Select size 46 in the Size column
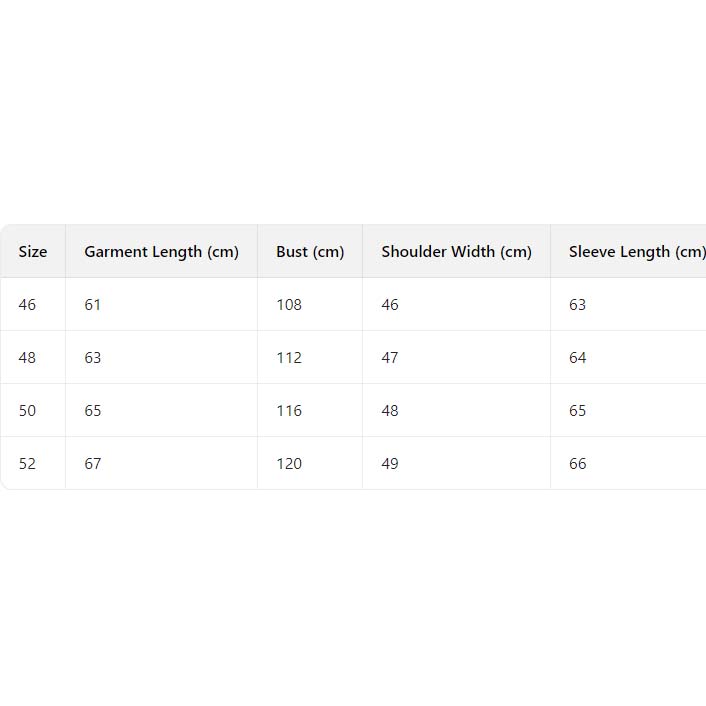The height and width of the screenshot is (706, 706). pyautogui.click(x=27, y=305)
